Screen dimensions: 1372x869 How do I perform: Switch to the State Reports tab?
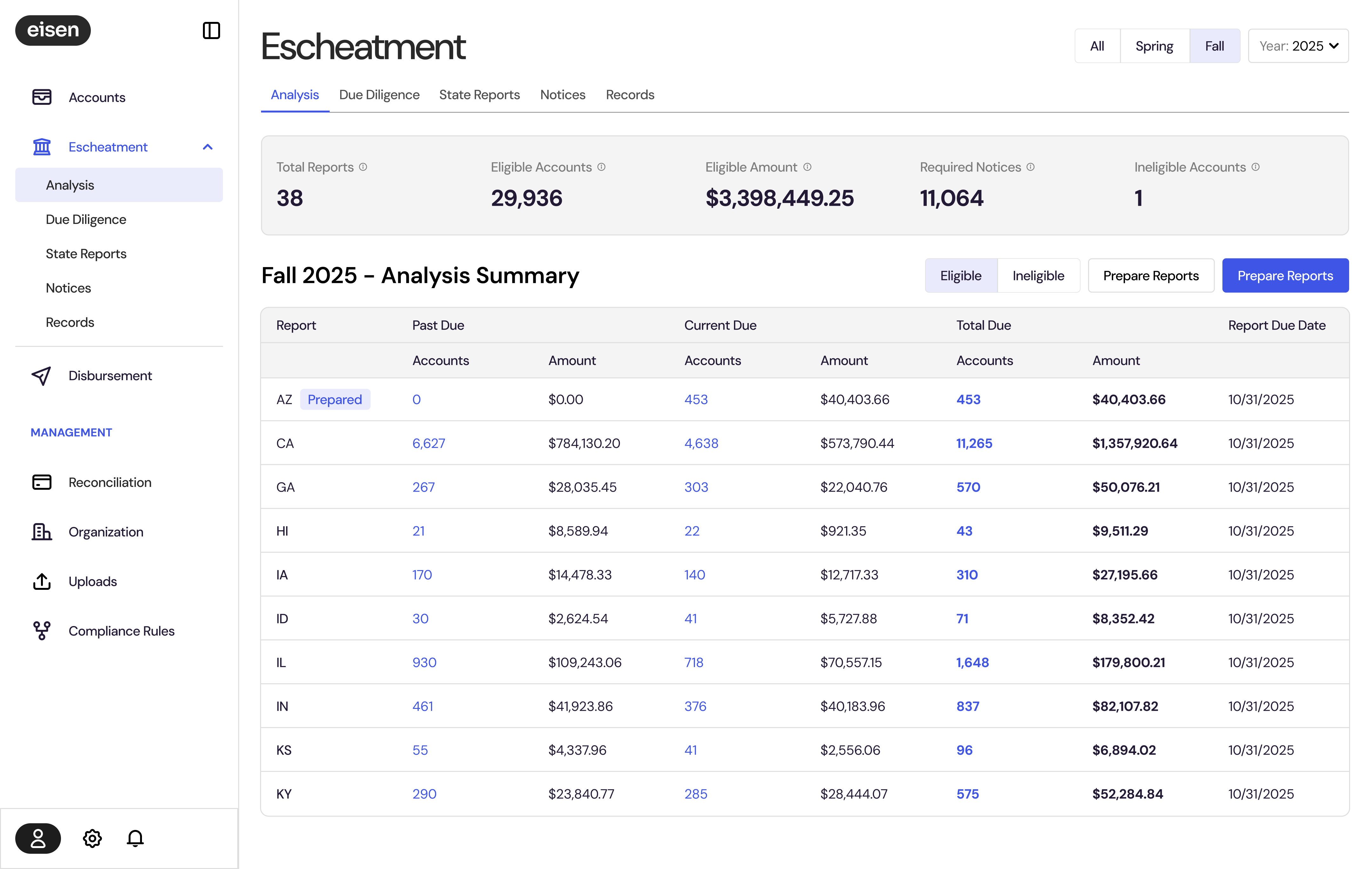pos(479,95)
